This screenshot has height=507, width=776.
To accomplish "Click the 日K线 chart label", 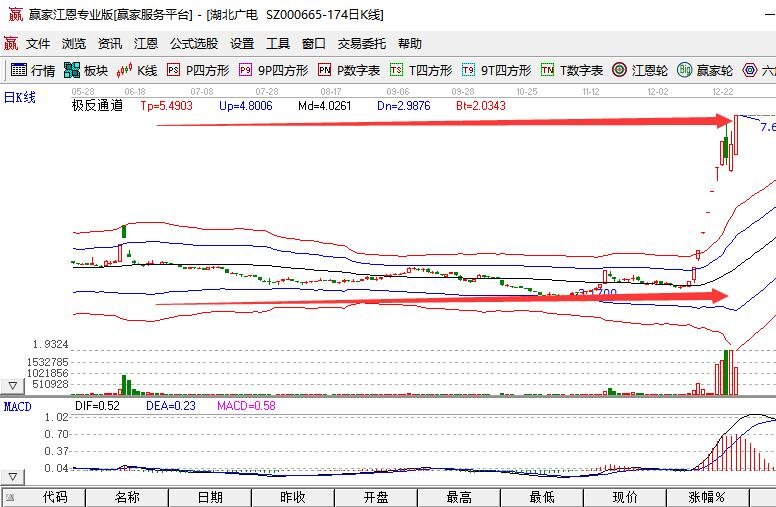I will pos(20,98).
